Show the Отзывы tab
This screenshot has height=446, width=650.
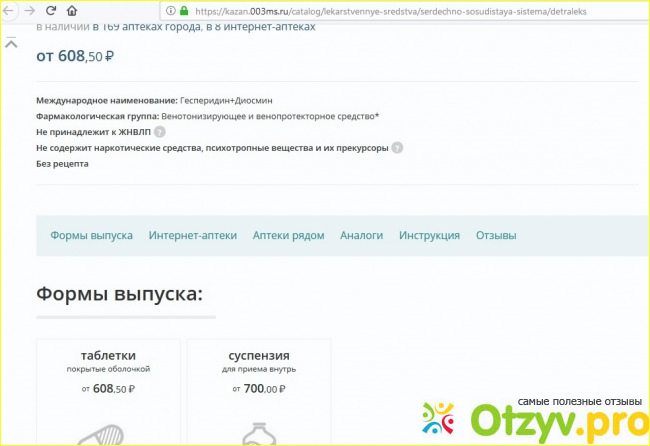(496, 236)
